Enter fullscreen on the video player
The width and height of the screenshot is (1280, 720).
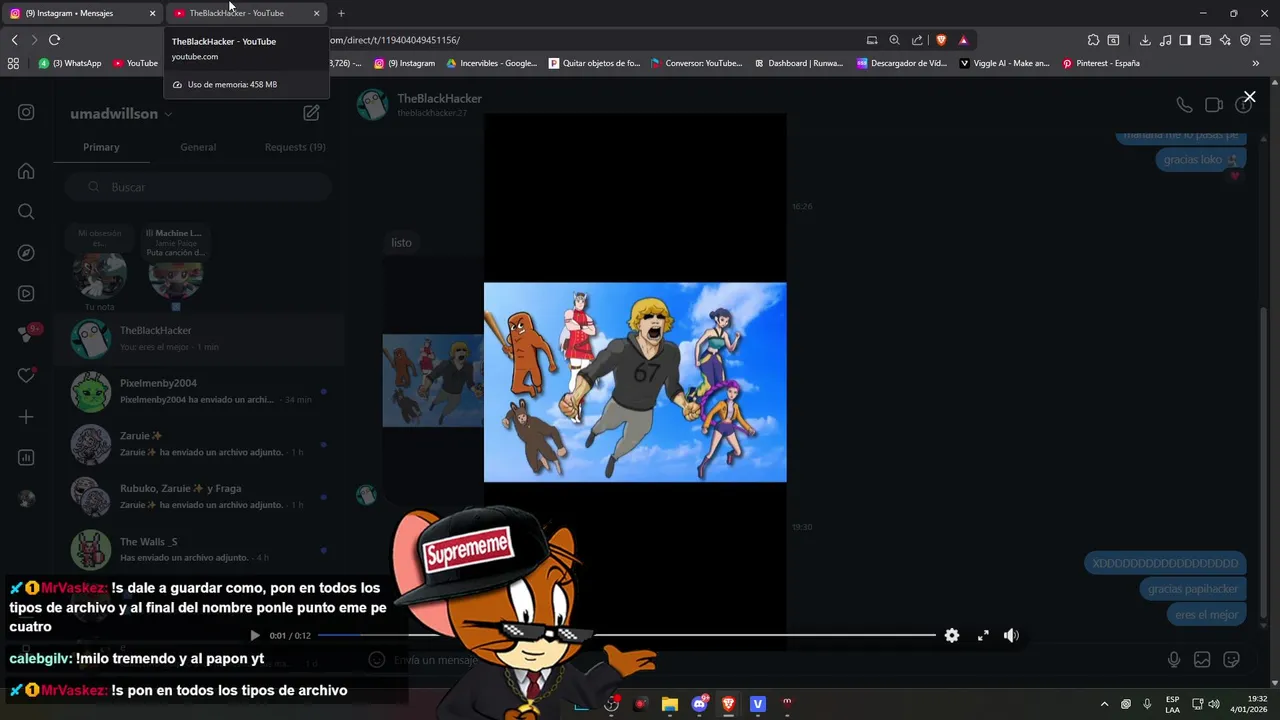(983, 636)
